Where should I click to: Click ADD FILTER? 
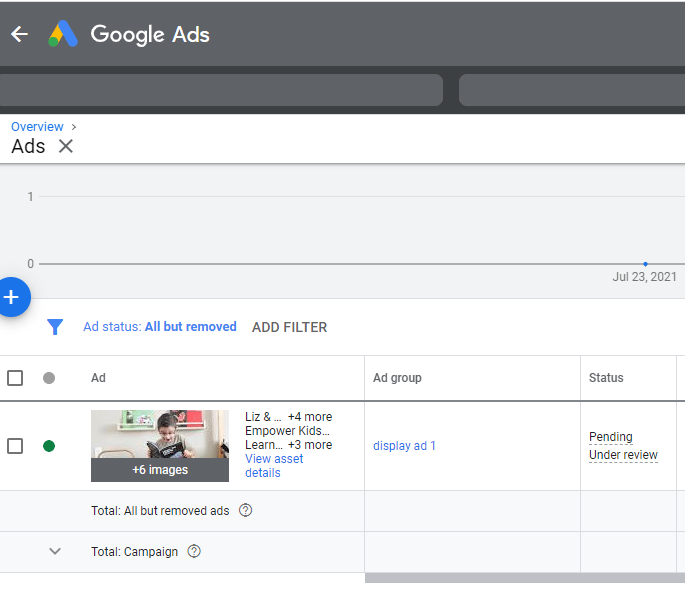[x=290, y=327]
